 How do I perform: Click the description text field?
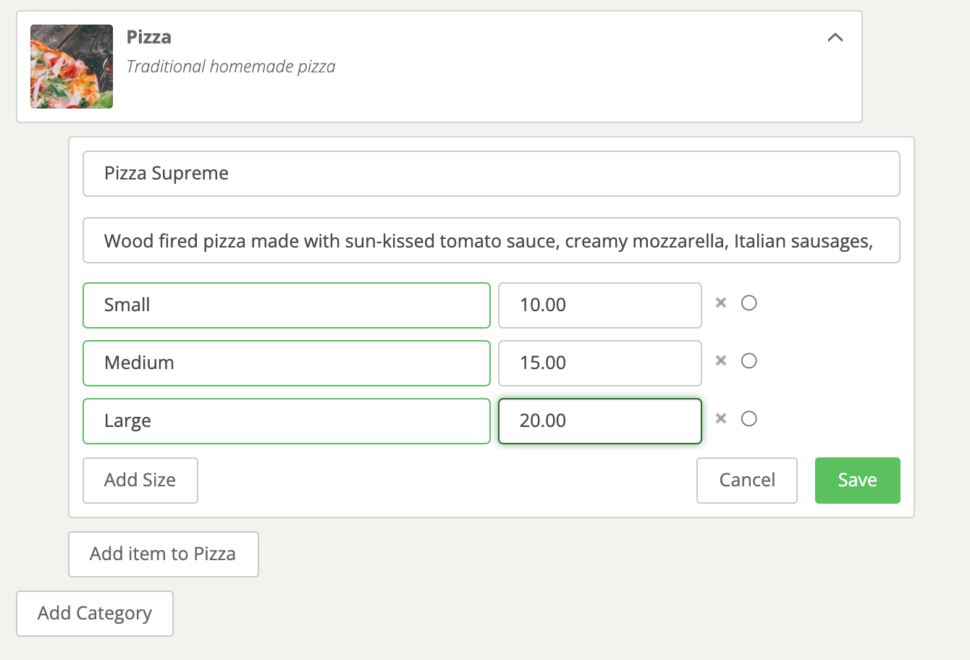[x=490, y=240]
